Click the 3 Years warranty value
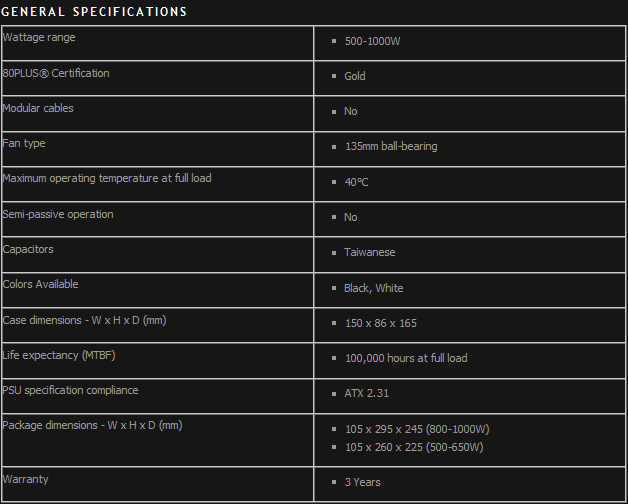This screenshot has width=628, height=504. click(x=362, y=482)
